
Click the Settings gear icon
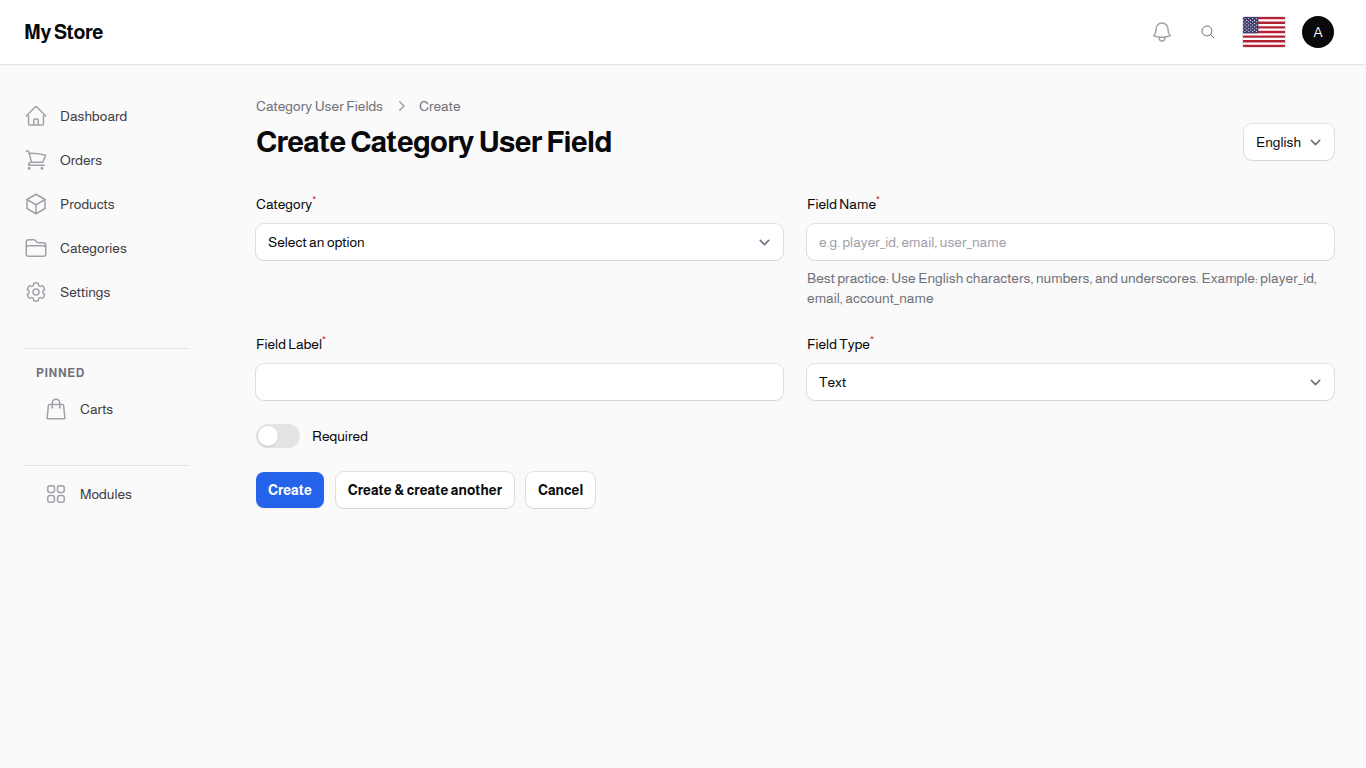click(36, 292)
